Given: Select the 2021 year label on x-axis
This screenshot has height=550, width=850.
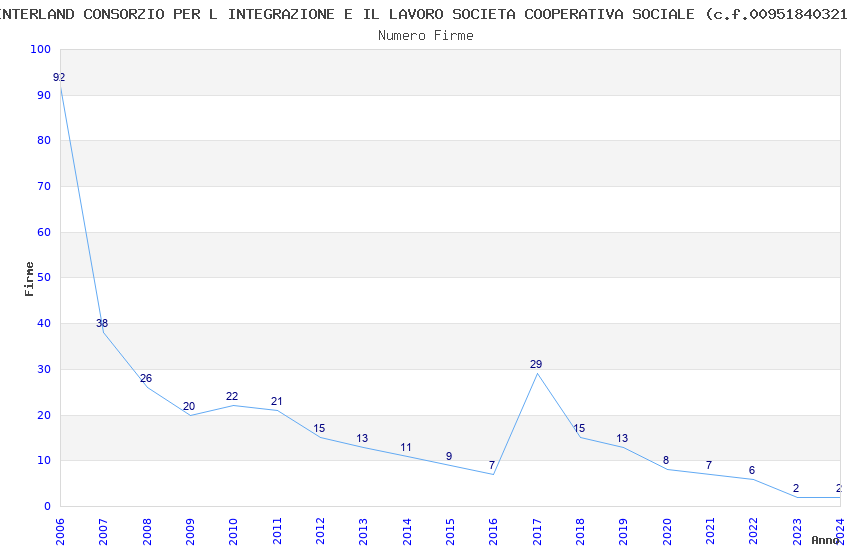Looking at the screenshot, I should tap(711, 532).
